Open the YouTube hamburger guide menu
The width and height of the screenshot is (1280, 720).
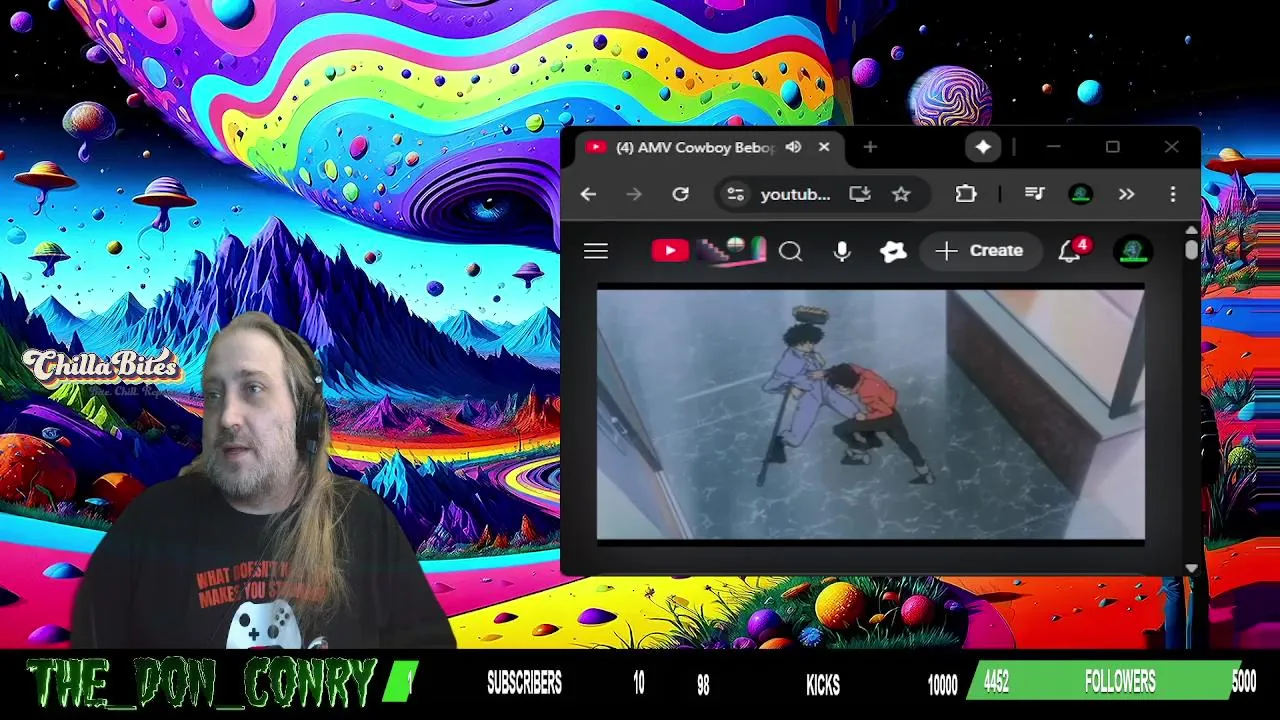pyautogui.click(x=596, y=251)
